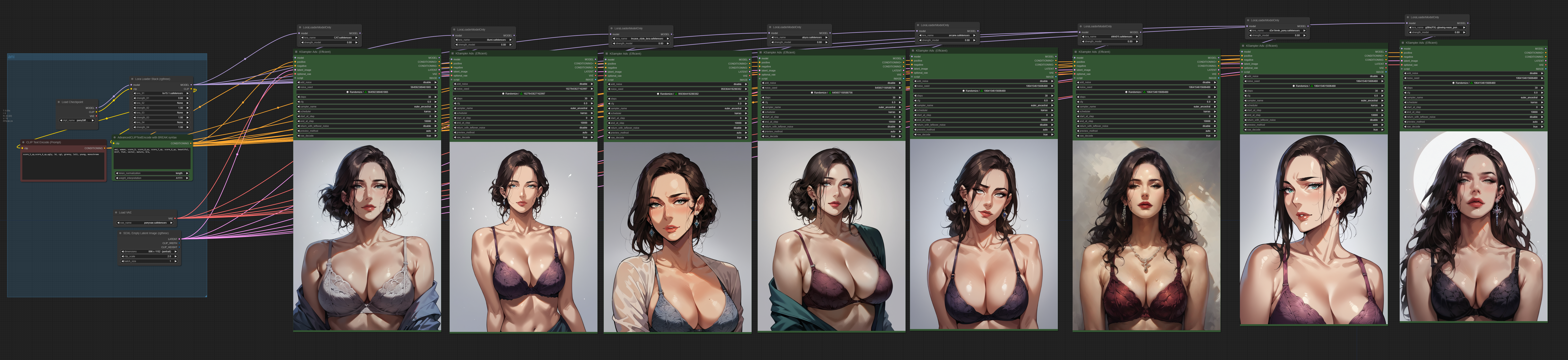1568x360 pixels.
Task: Collapse the CLIP Text Encode (Prompt) node
Action: pos(23,142)
